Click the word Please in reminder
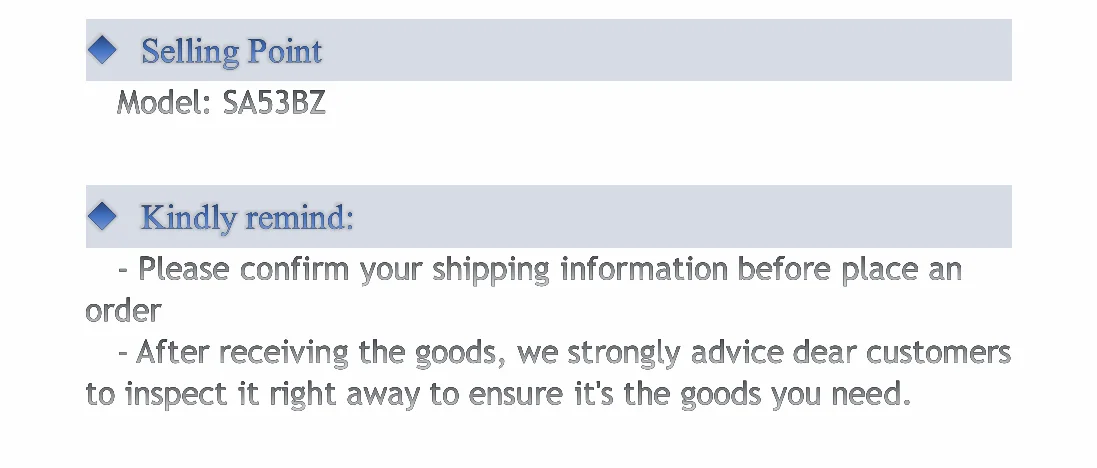 pyautogui.click(x=183, y=270)
